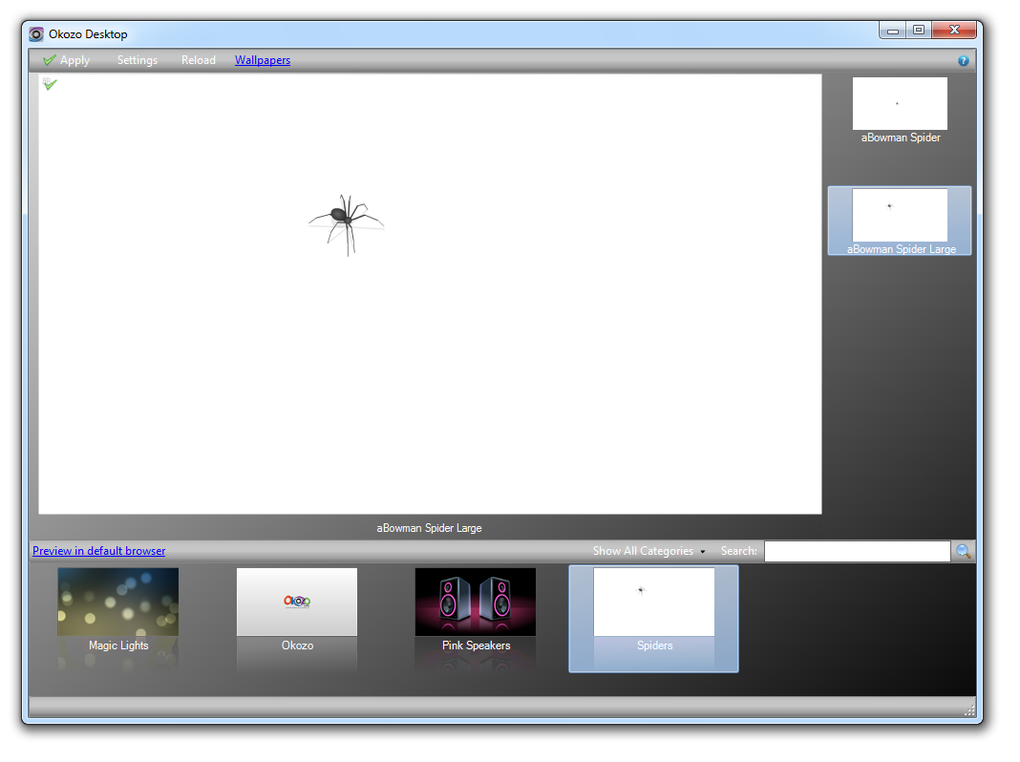Click the window resize grip icon
The image size is (1020, 762).
point(969,710)
